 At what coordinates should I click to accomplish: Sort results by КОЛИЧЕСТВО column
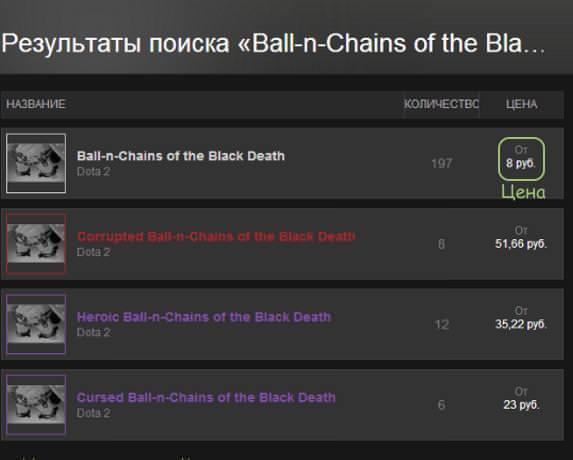441,104
